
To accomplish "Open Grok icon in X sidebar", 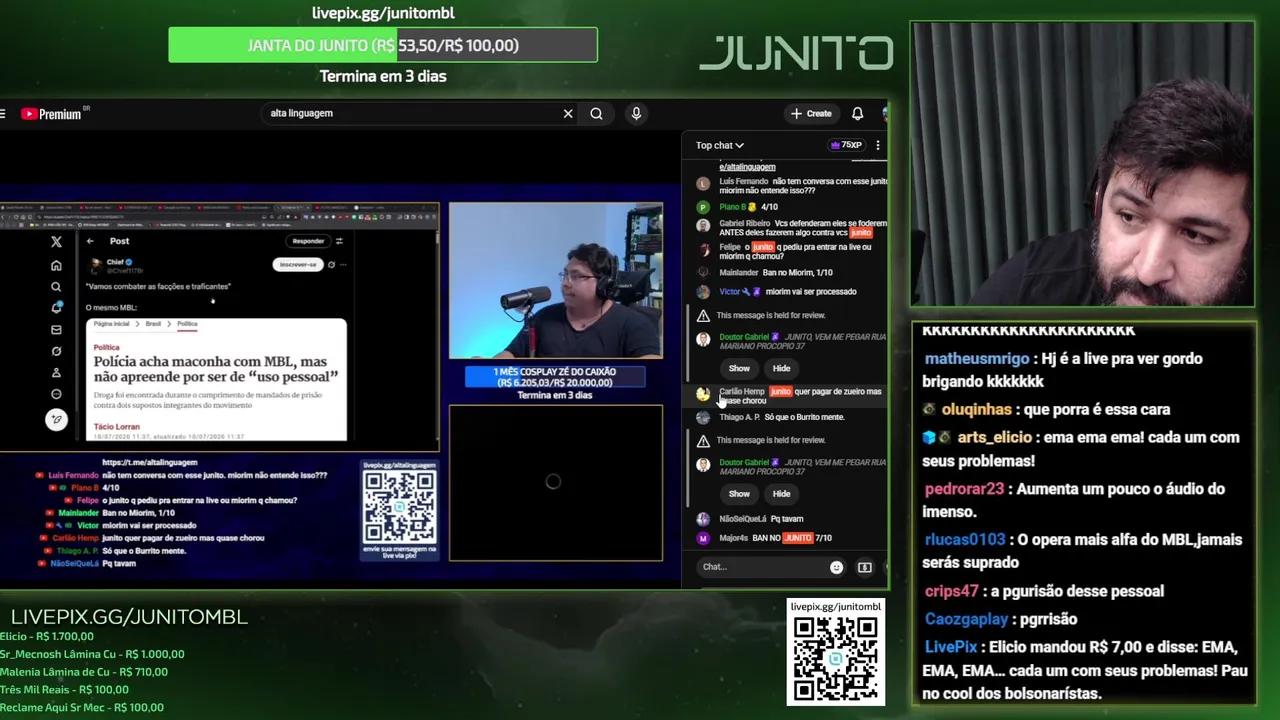I will pos(56,351).
